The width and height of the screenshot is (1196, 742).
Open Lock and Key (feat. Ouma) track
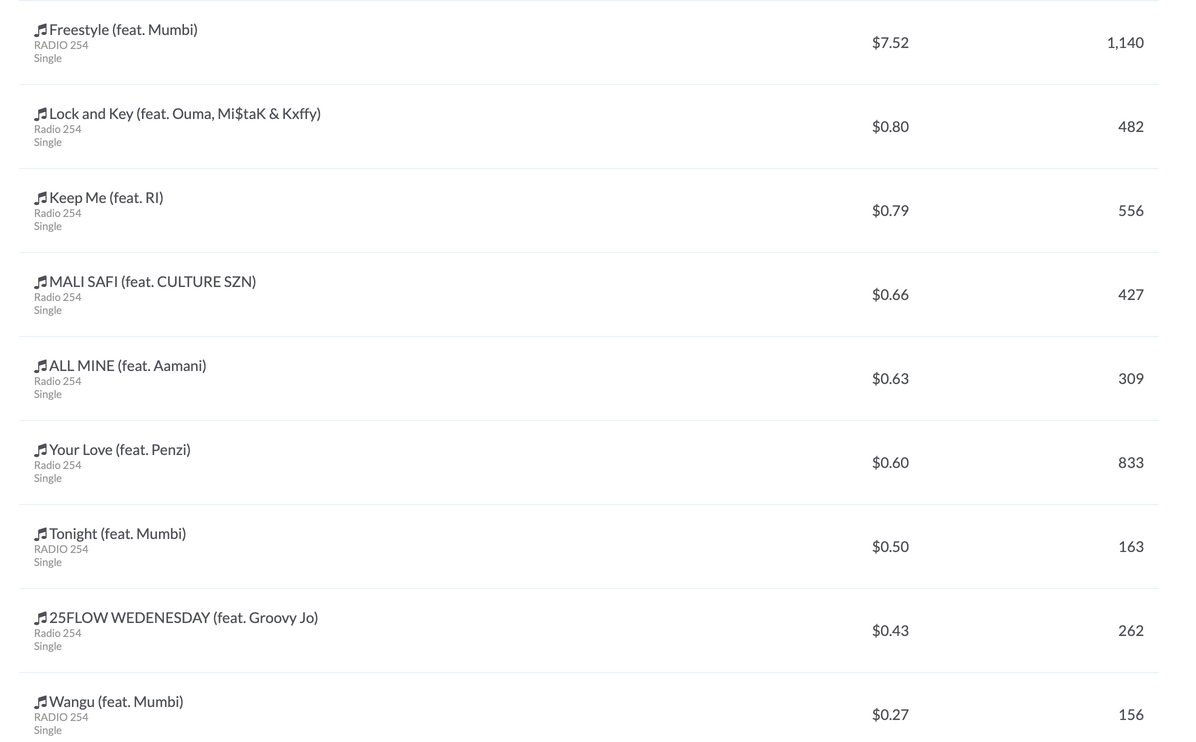(x=185, y=114)
